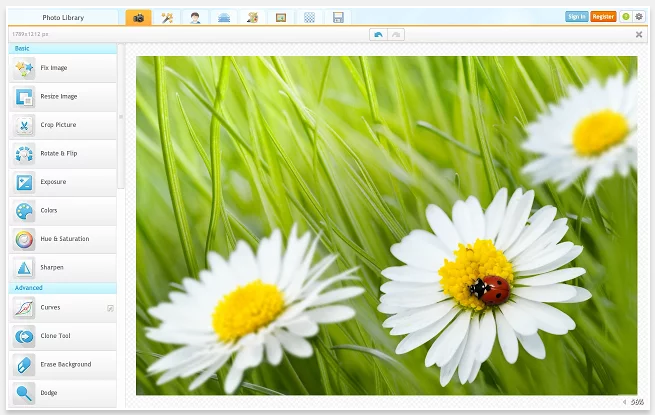Open settings with the gear icon
This screenshot has width=655, height=415.
[x=639, y=17]
